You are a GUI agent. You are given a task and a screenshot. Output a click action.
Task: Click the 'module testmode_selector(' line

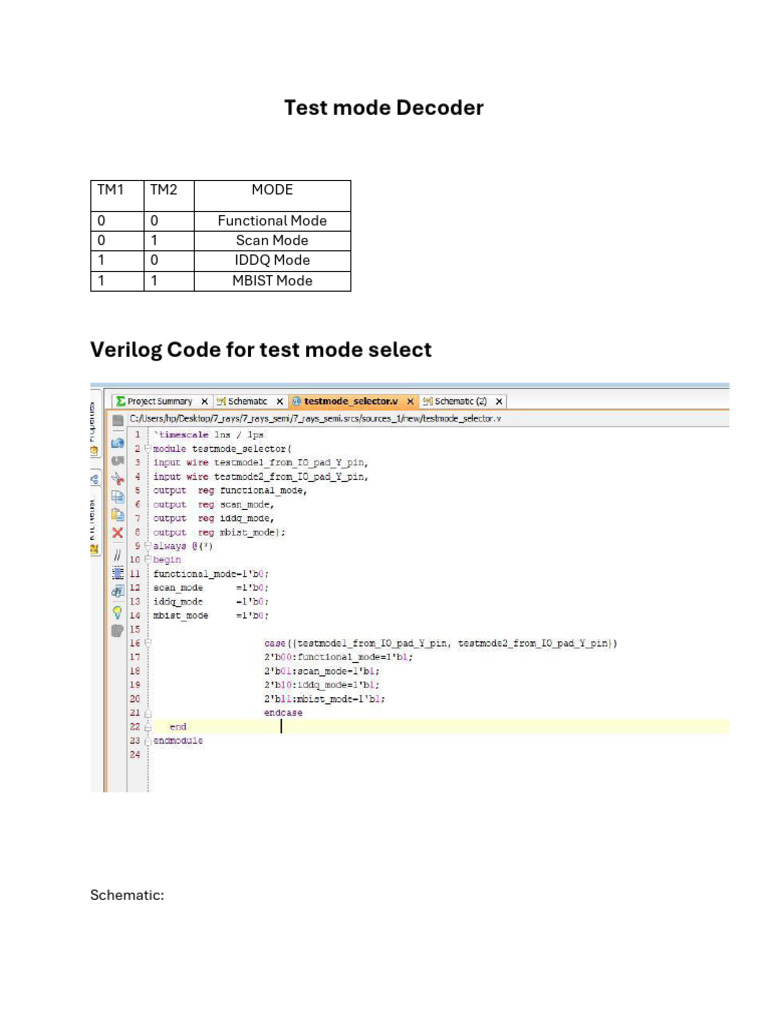click(222, 449)
